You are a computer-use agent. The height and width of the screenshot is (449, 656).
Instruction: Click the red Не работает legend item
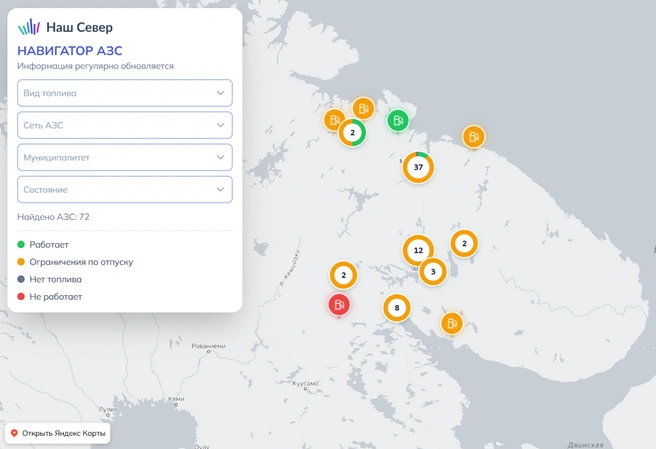click(x=50, y=297)
